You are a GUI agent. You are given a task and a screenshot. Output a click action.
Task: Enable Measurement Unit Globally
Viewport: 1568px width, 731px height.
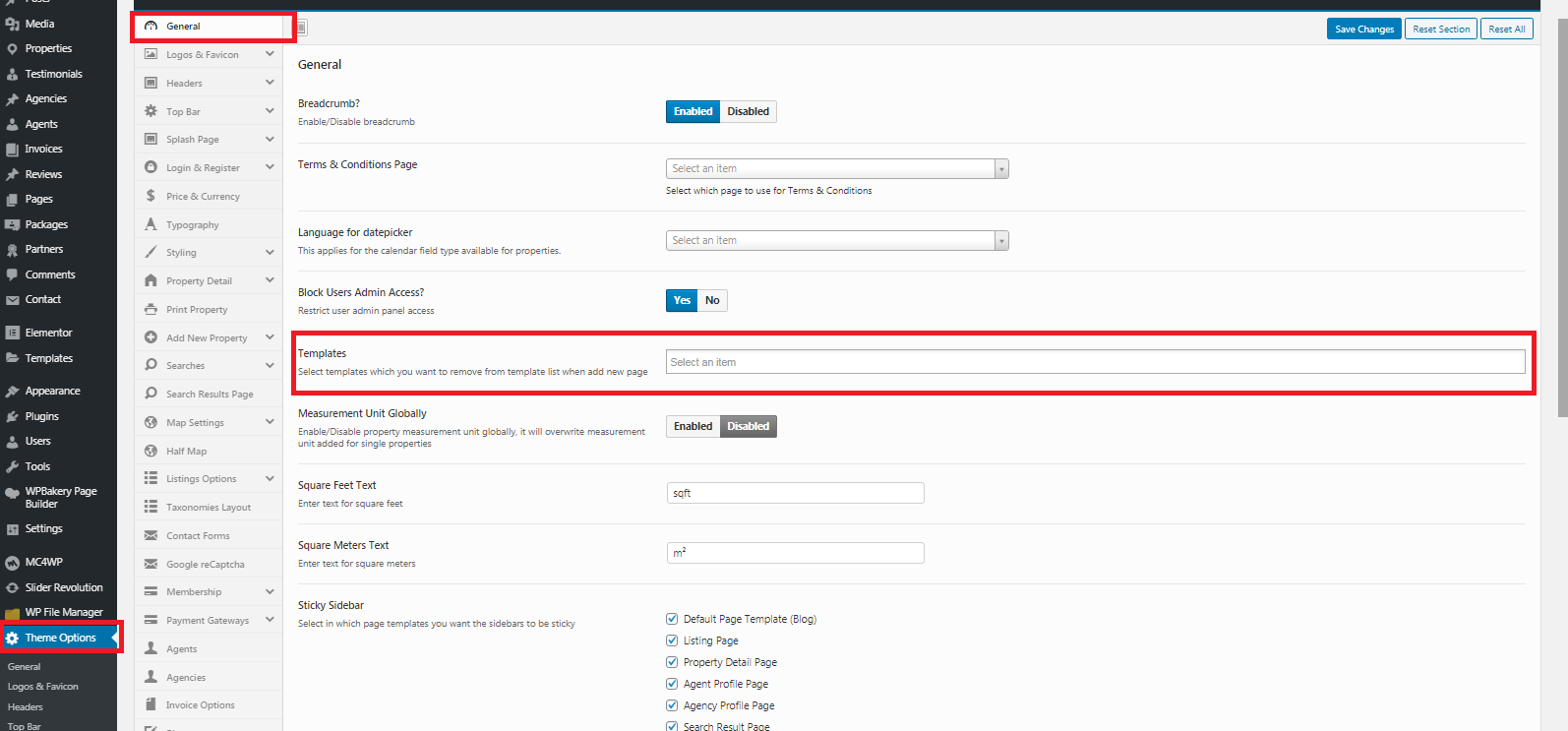(693, 426)
